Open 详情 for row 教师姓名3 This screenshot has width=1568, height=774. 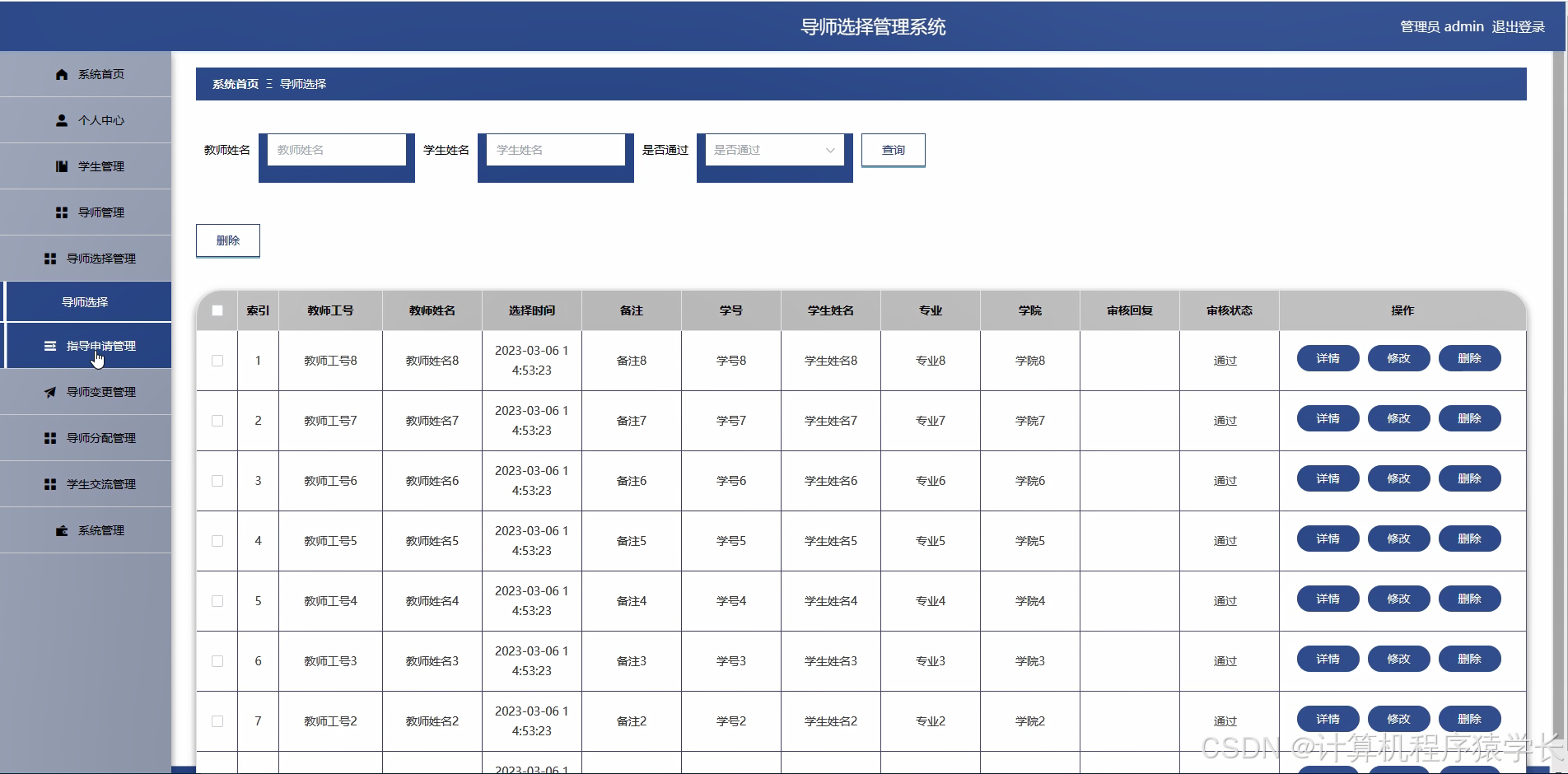click(1328, 659)
